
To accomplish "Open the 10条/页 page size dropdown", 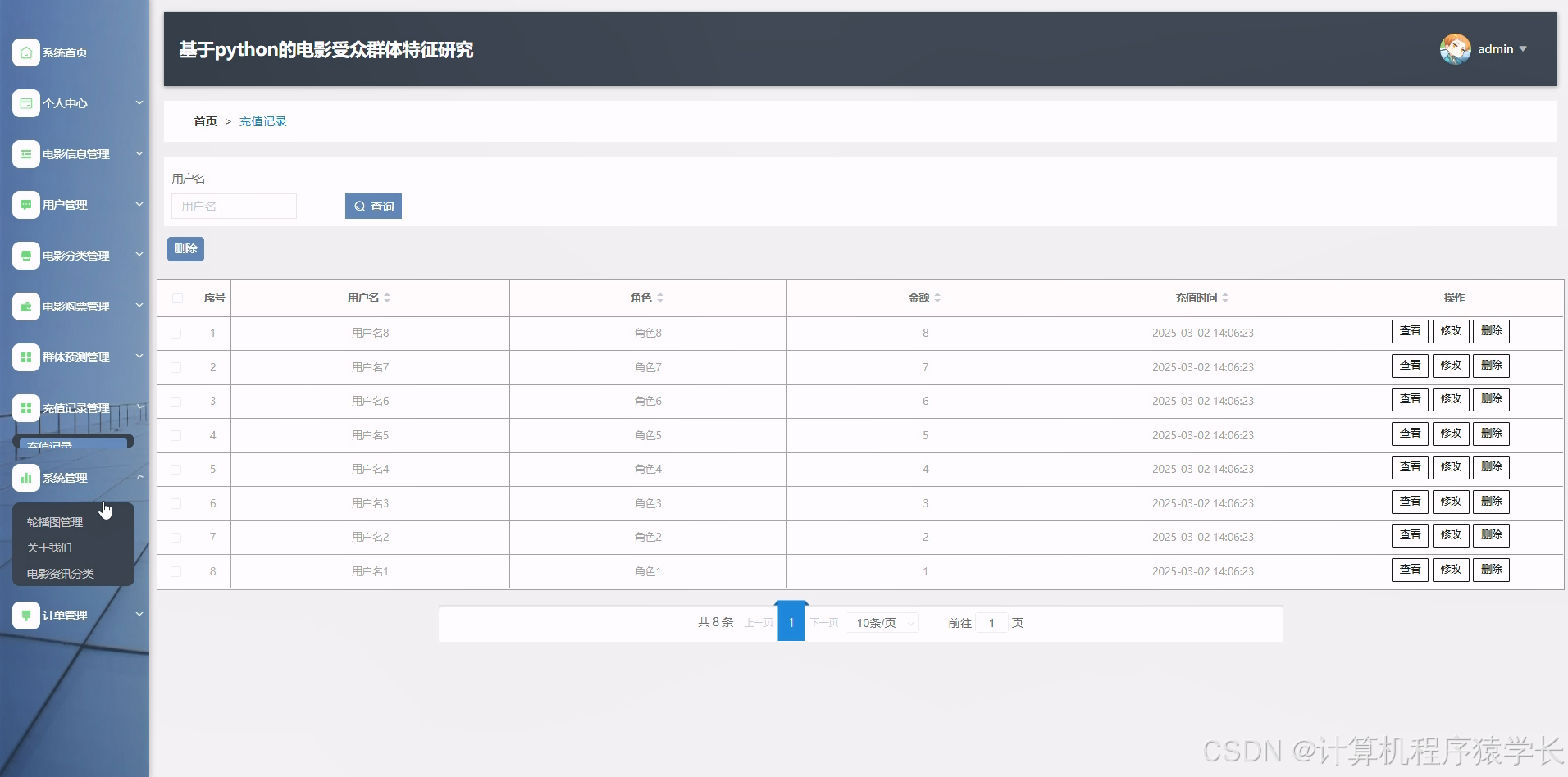I will click(x=882, y=623).
